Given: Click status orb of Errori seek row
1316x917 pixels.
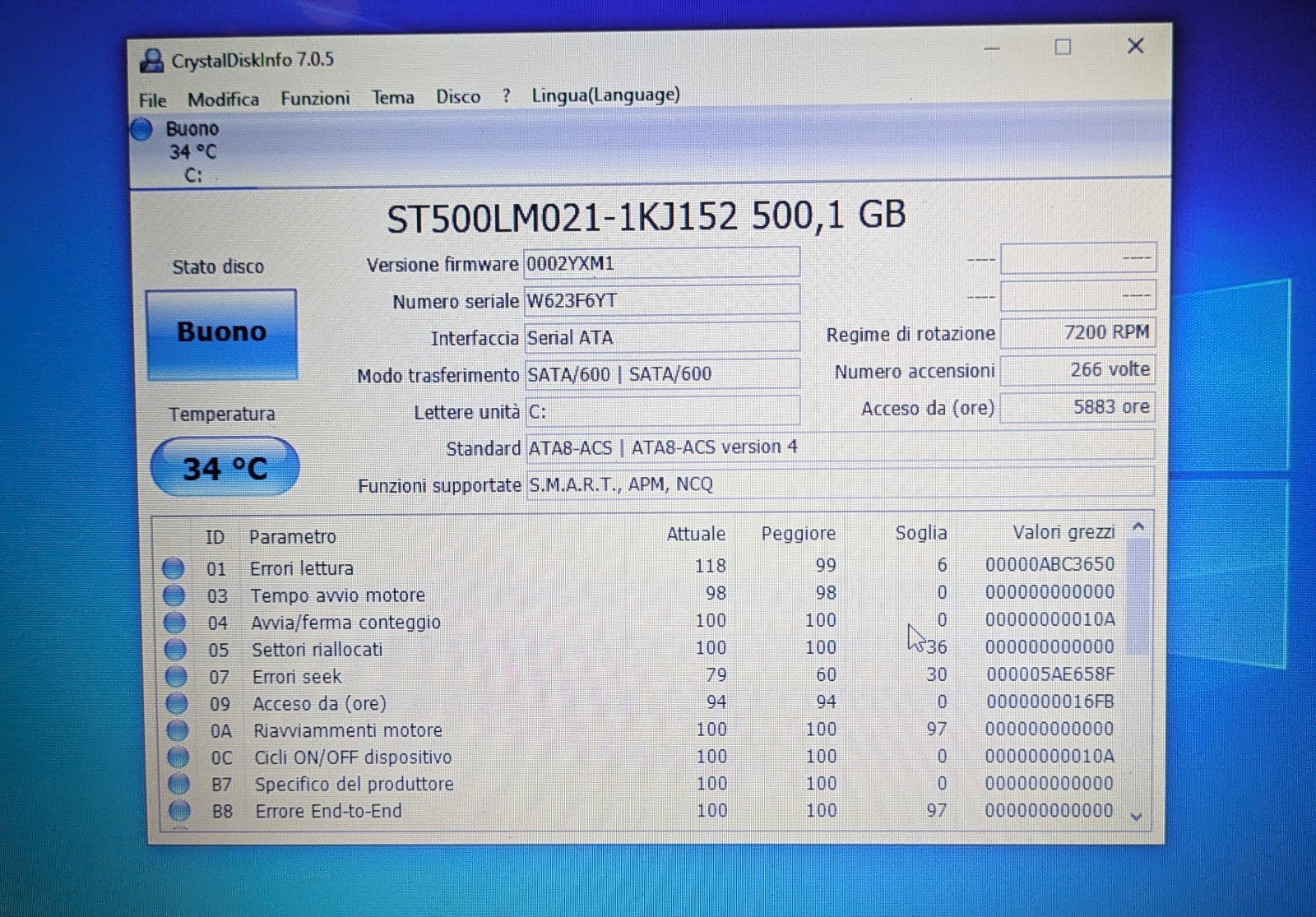Looking at the screenshot, I should (x=176, y=676).
